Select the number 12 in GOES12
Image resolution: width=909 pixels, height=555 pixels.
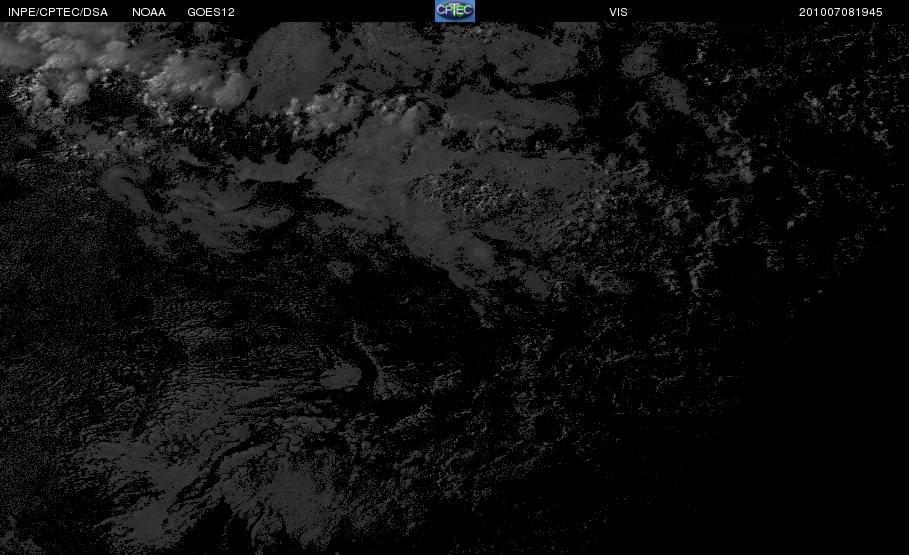(228, 12)
